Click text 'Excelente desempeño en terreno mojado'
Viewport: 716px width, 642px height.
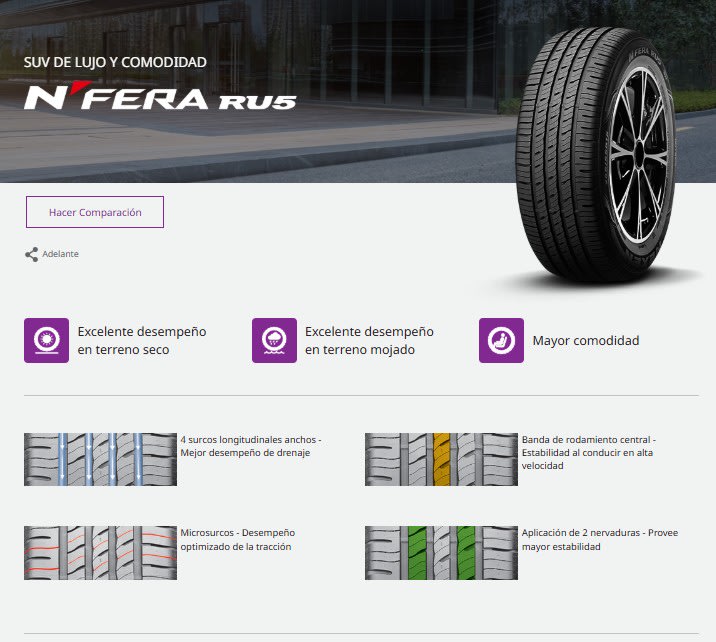pos(369,341)
